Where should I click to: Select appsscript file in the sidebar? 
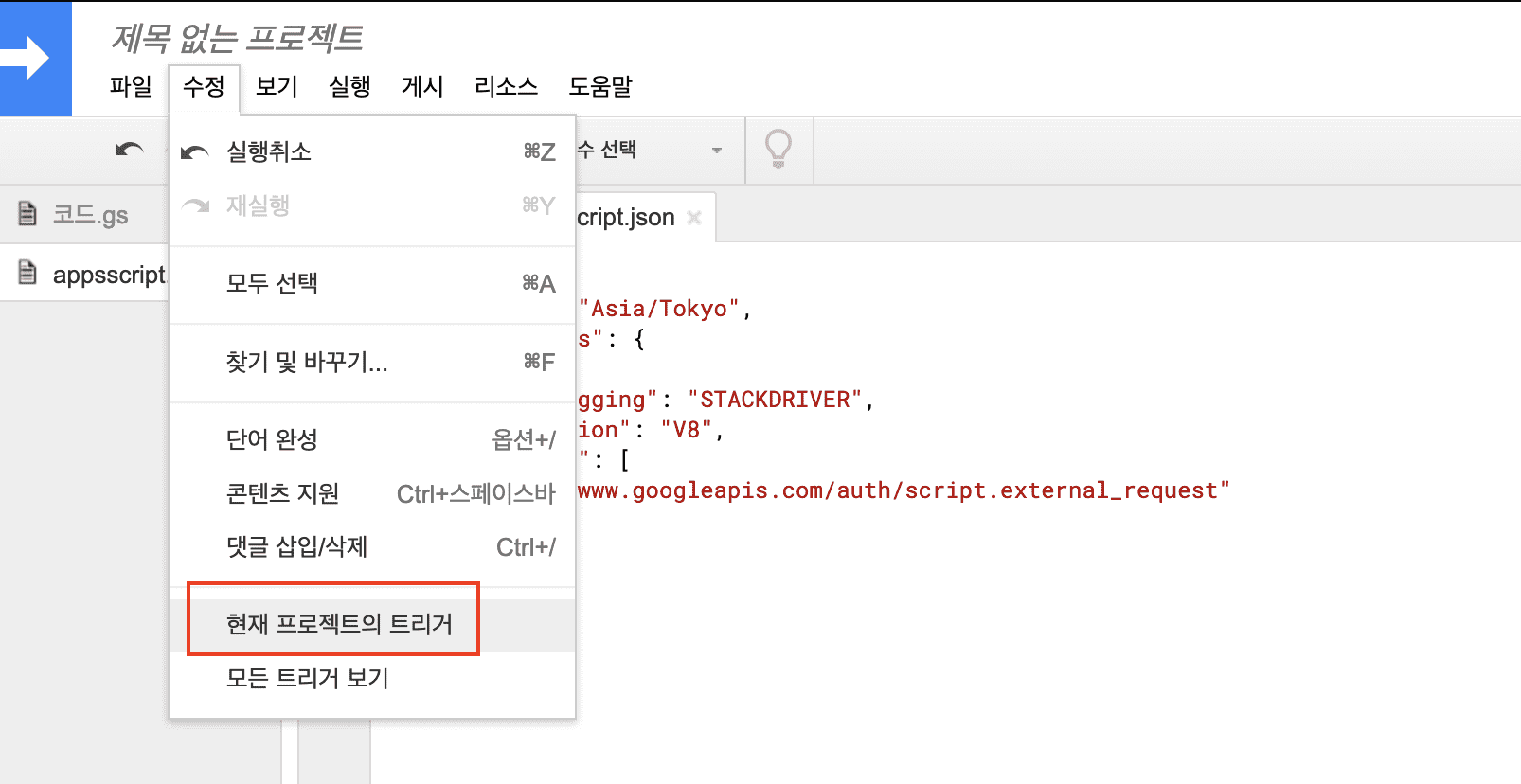point(108,275)
